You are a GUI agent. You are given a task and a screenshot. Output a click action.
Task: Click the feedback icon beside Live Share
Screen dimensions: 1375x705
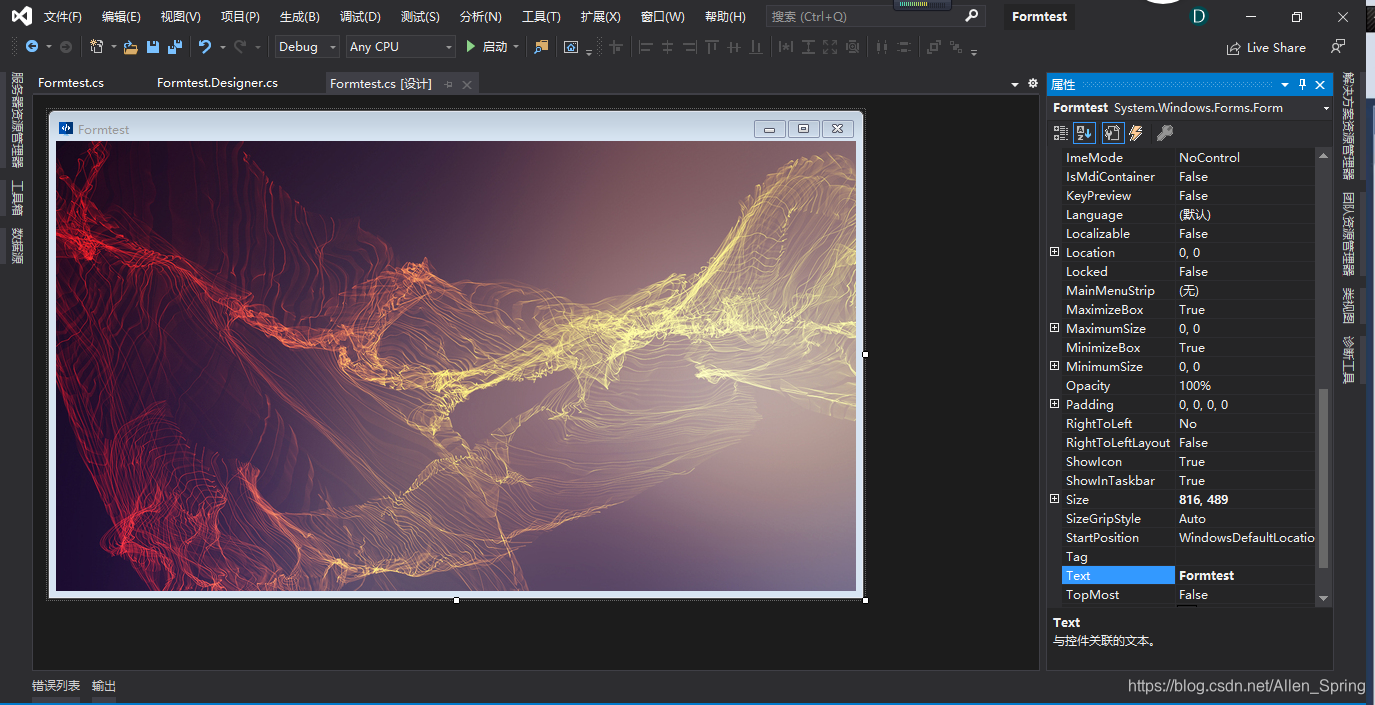point(1338,47)
